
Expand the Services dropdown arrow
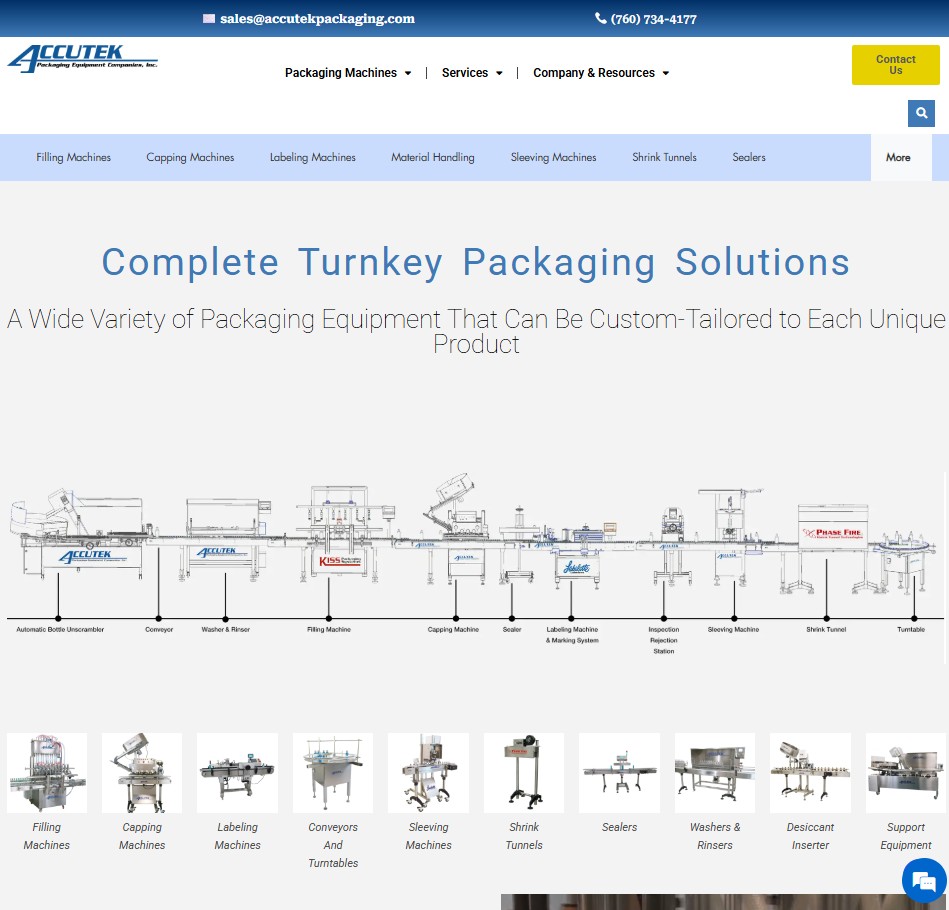tap(499, 73)
